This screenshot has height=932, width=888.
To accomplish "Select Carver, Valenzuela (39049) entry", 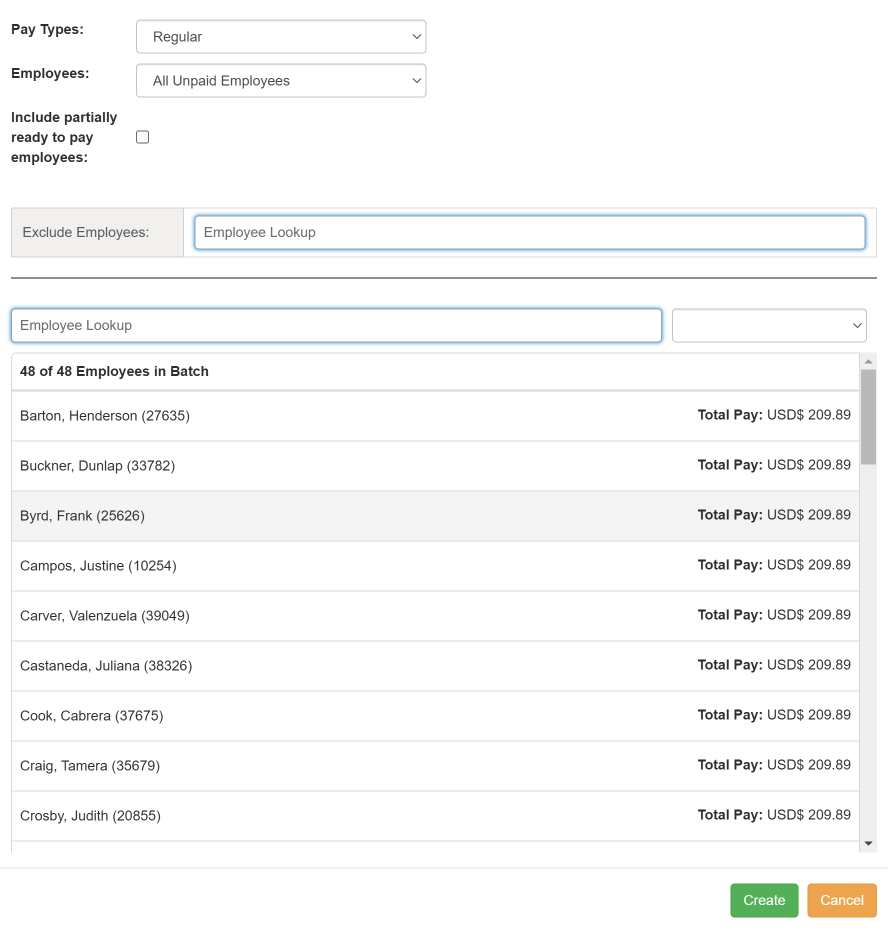I will (435, 615).
